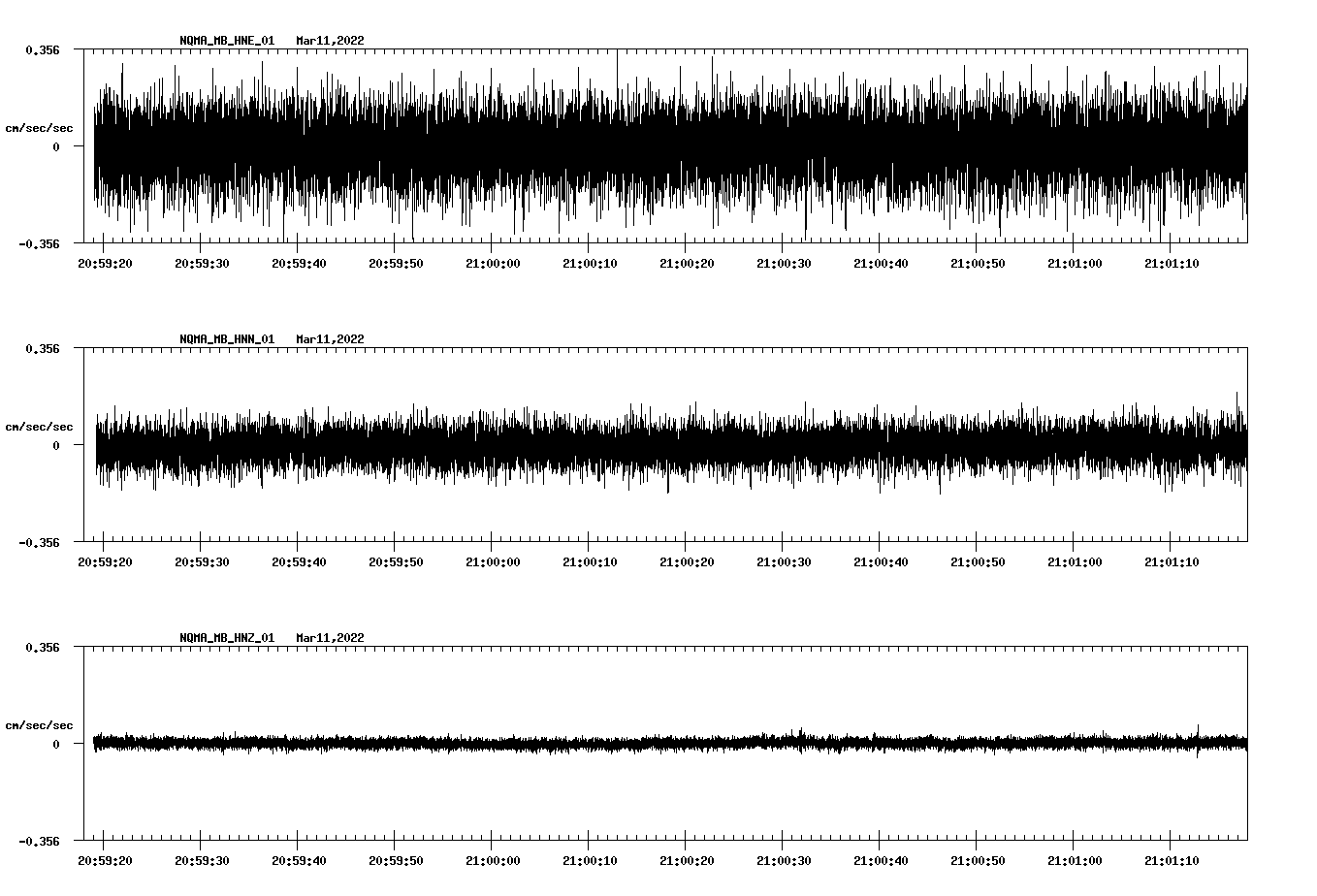Click the 20:59:40 time label under HNE plot
Screen dimensions: 1317x896
pyautogui.click(x=299, y=264)
